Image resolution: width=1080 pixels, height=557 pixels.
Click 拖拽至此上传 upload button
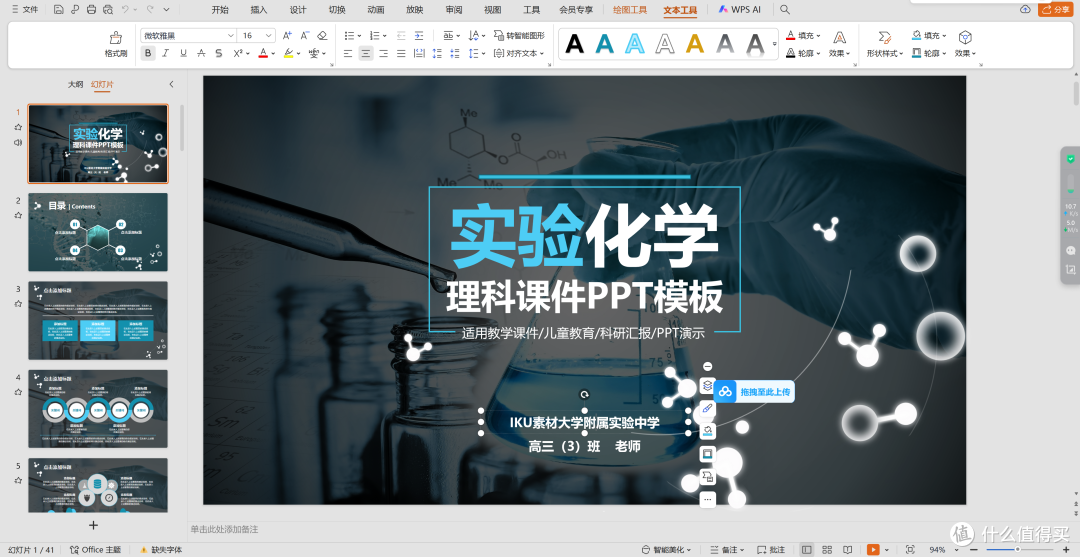coord(754,392)
